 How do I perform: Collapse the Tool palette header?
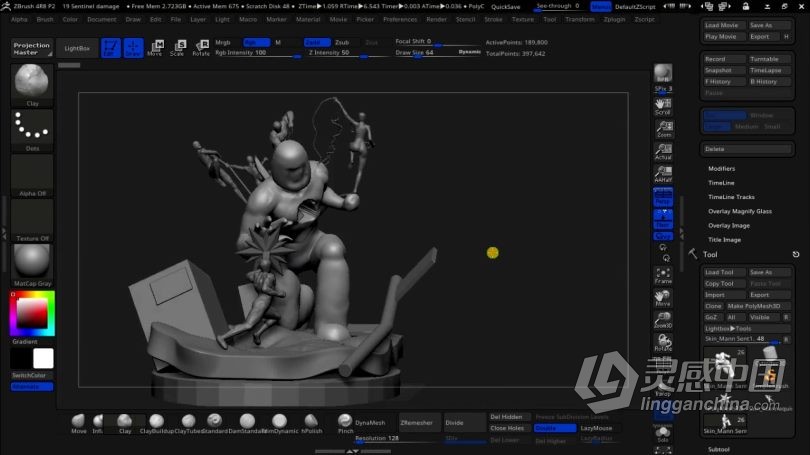coord(710,255)
